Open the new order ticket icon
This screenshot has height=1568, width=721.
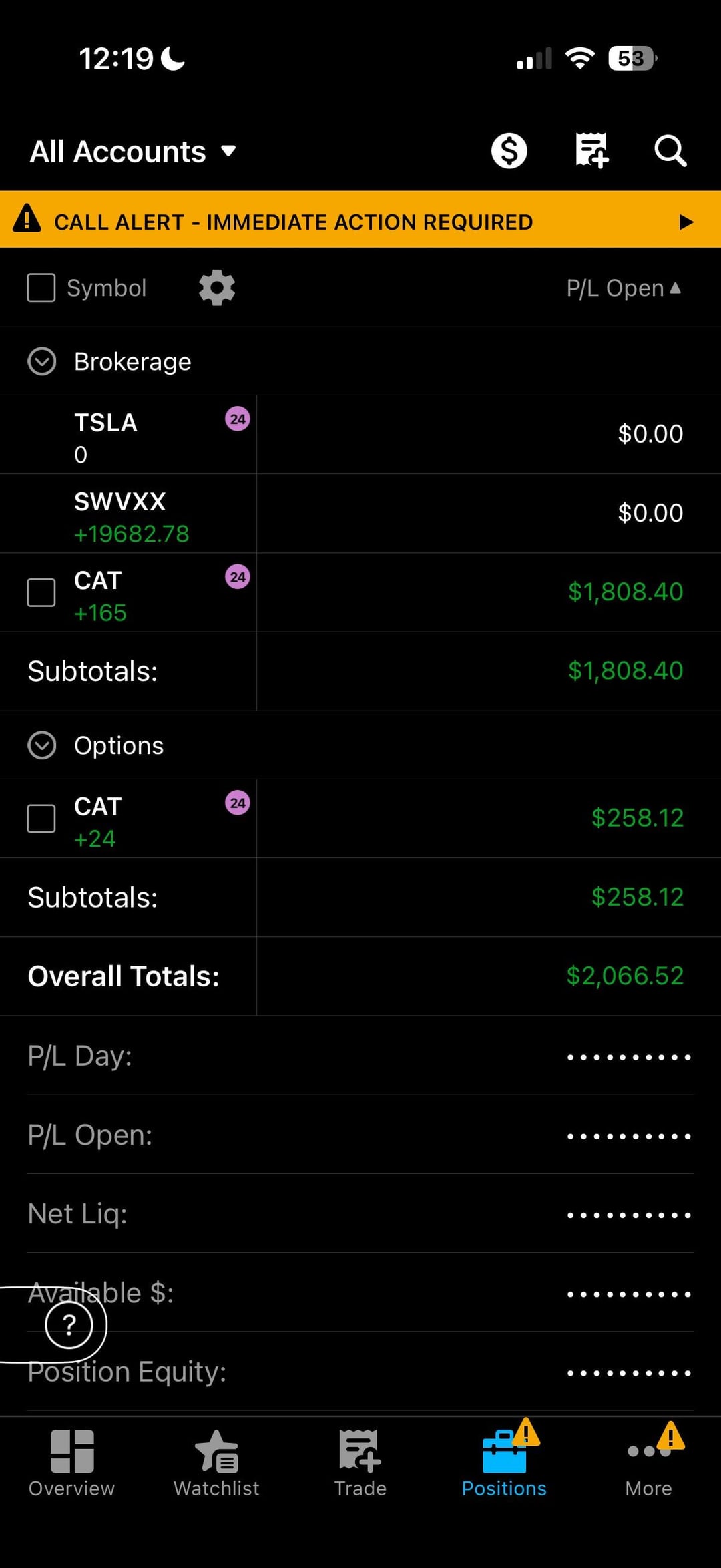click(x=591, y=151)
